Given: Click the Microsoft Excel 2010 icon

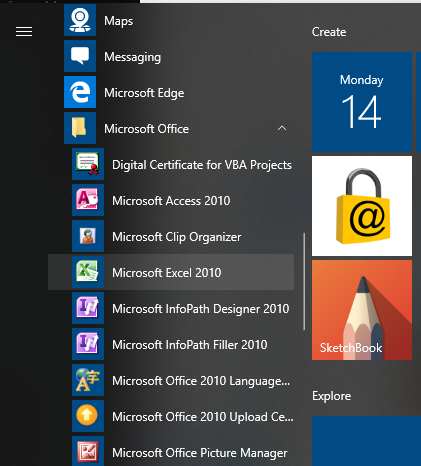Looking at the screenshot, I should point(88,272).
